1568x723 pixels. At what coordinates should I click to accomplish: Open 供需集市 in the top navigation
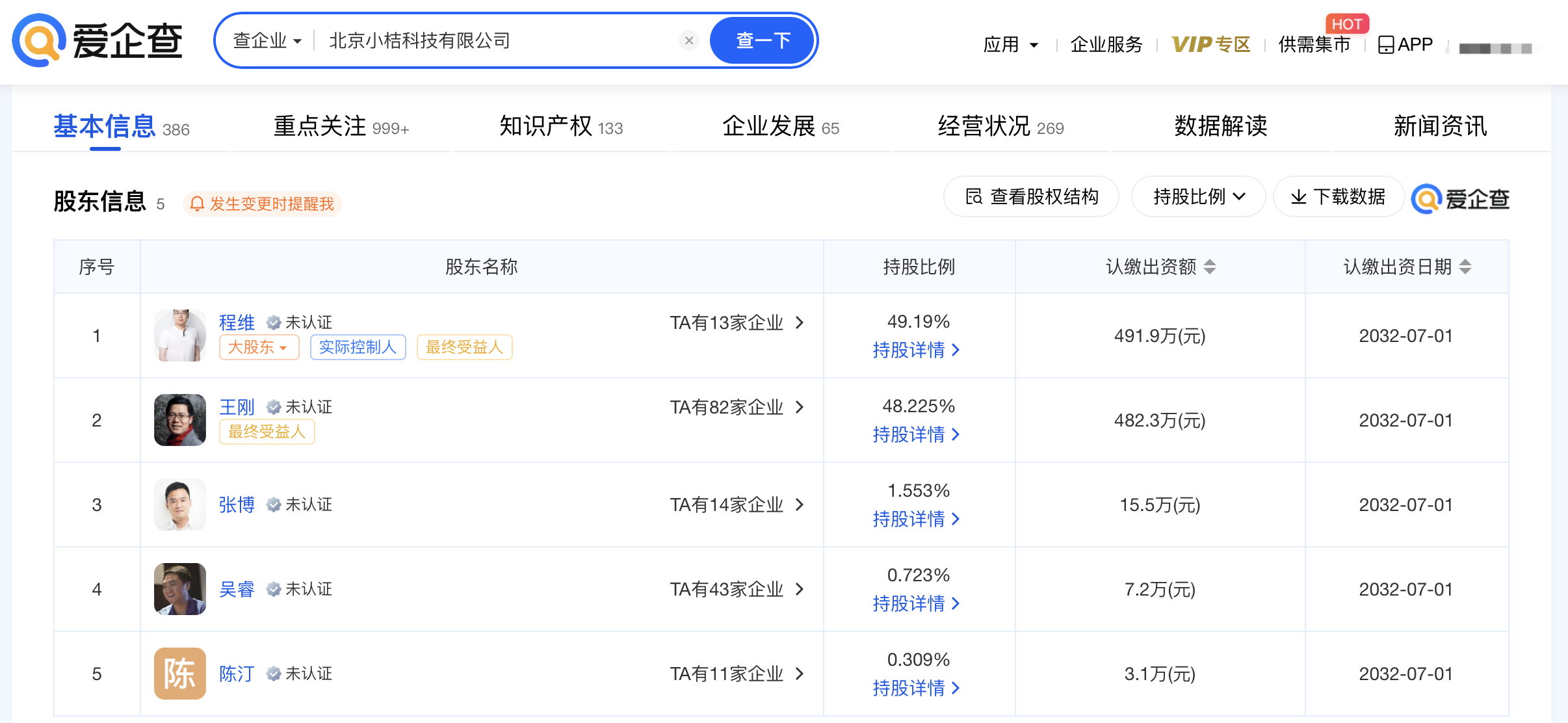(1314, 44)
